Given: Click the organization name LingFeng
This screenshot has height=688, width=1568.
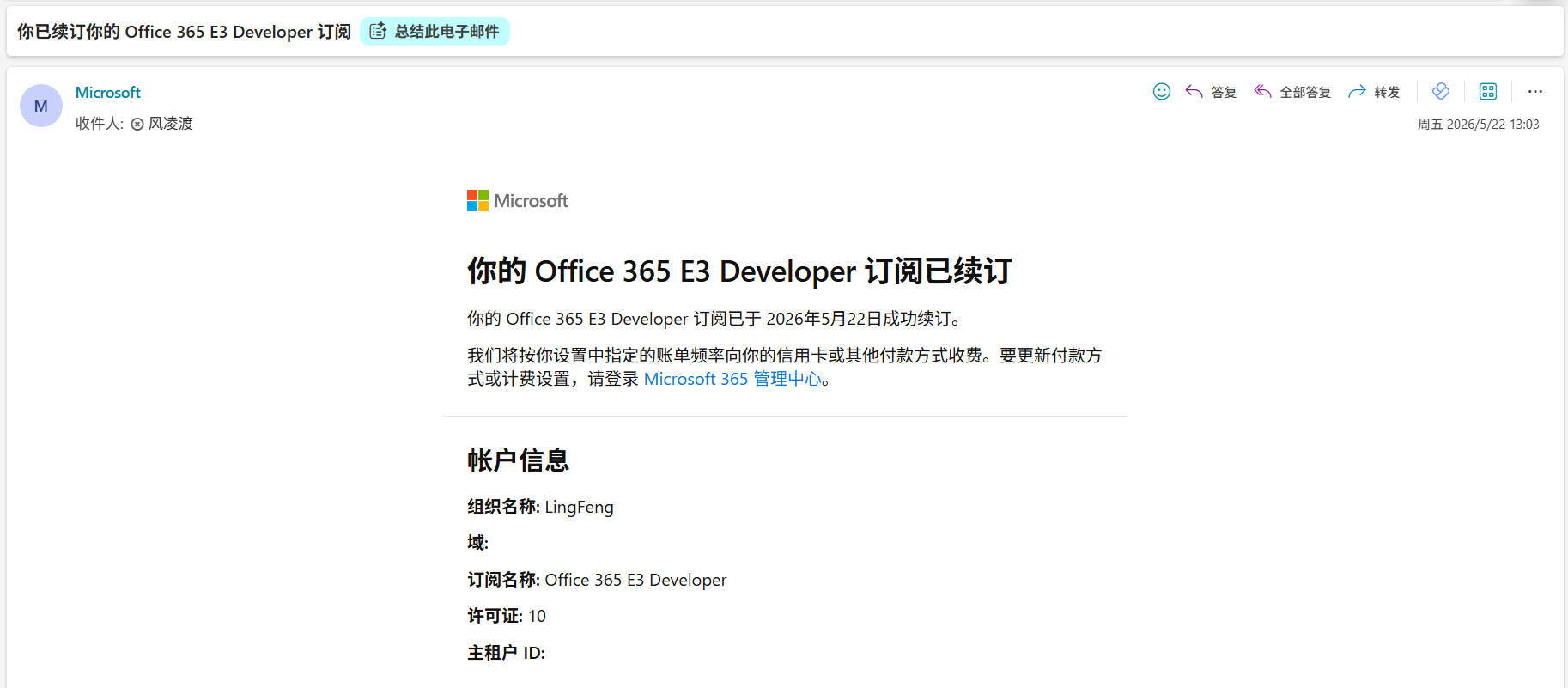Looking at the screenshot, I should [579, 507].
